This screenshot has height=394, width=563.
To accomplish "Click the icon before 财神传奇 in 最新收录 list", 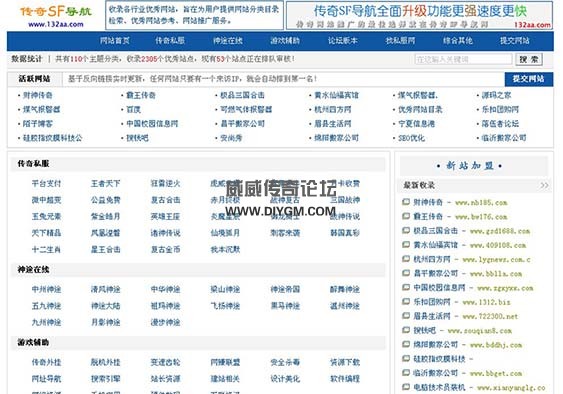I will coord(406,202).
